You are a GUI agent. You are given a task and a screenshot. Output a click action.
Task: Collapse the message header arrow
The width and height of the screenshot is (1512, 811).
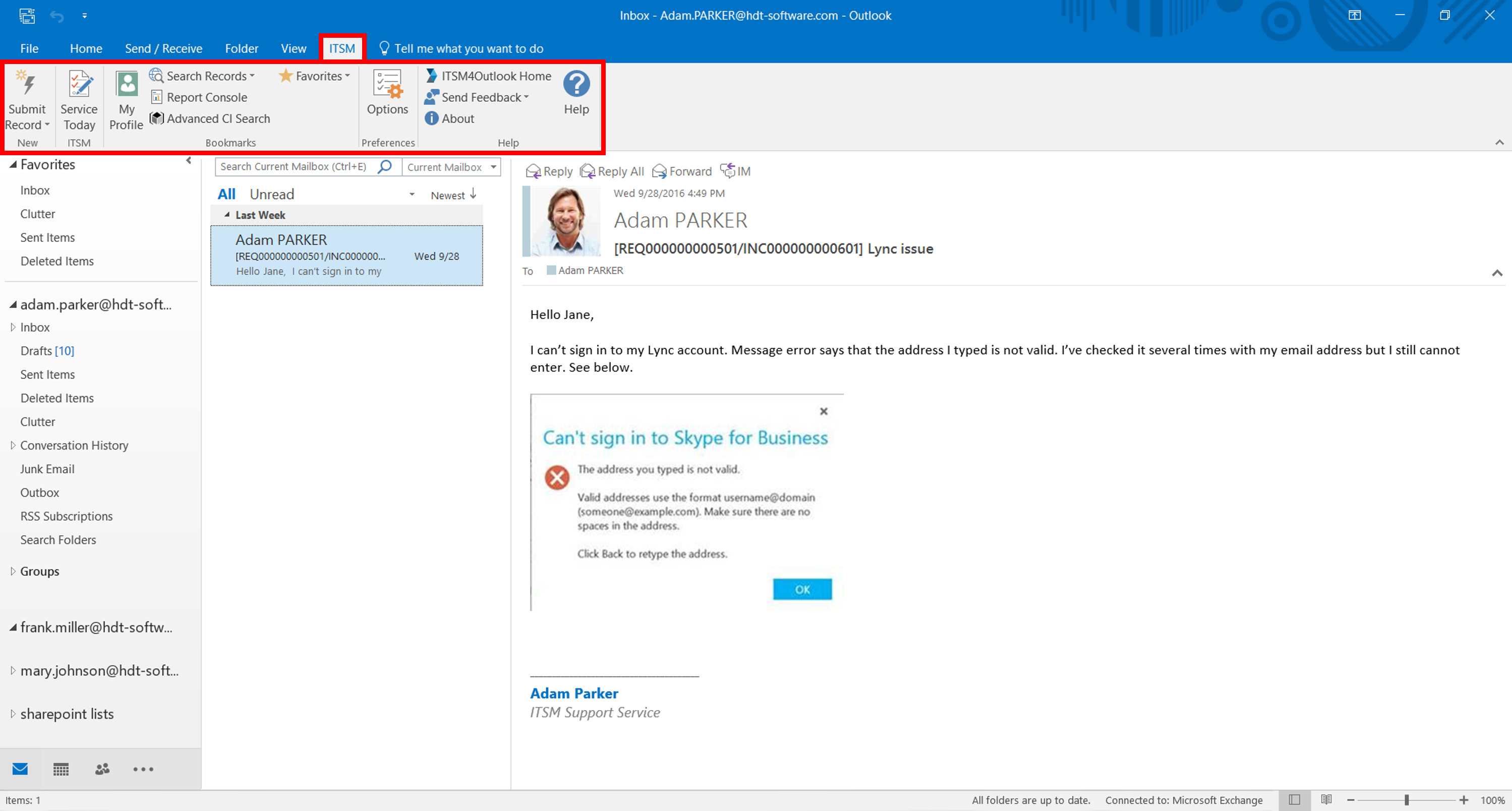pos(1497,273)
